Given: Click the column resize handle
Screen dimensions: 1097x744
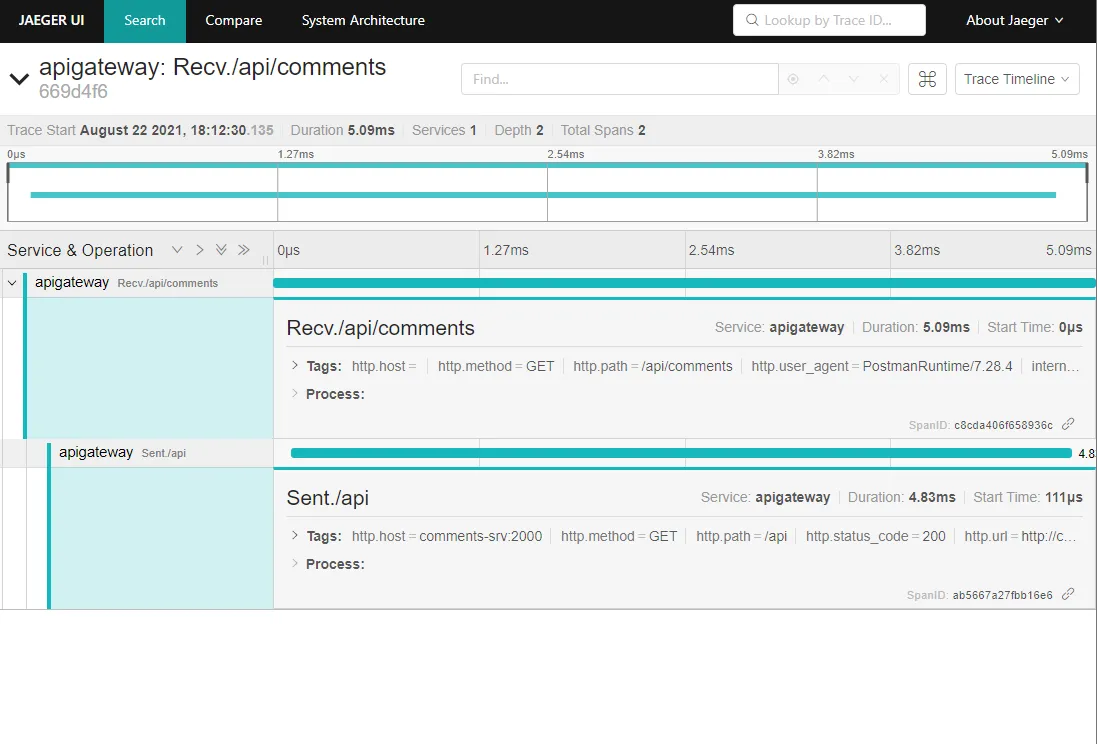Looking at the screenshot, I should 266,260.
